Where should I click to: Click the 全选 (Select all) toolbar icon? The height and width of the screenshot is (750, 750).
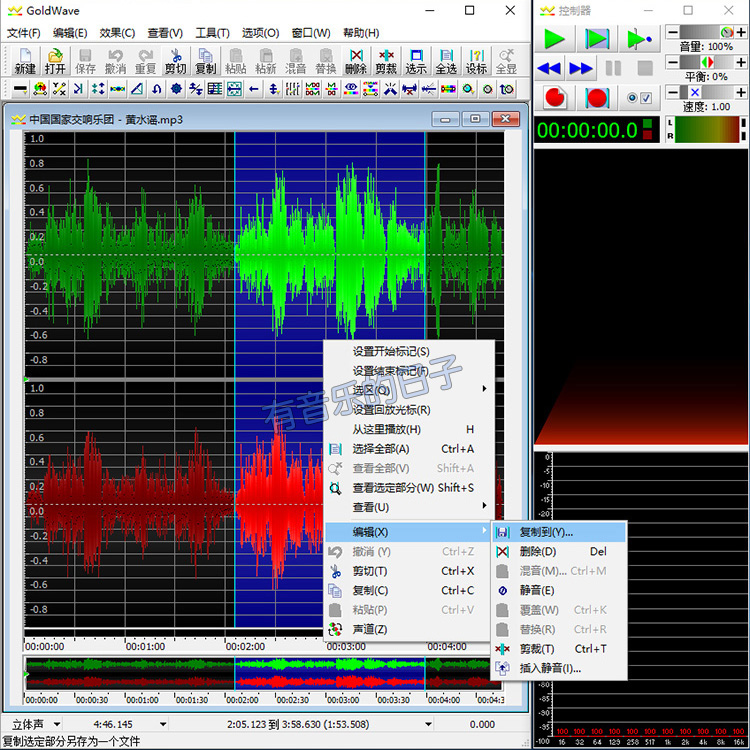pyautogui.click(x=446, y=61)
